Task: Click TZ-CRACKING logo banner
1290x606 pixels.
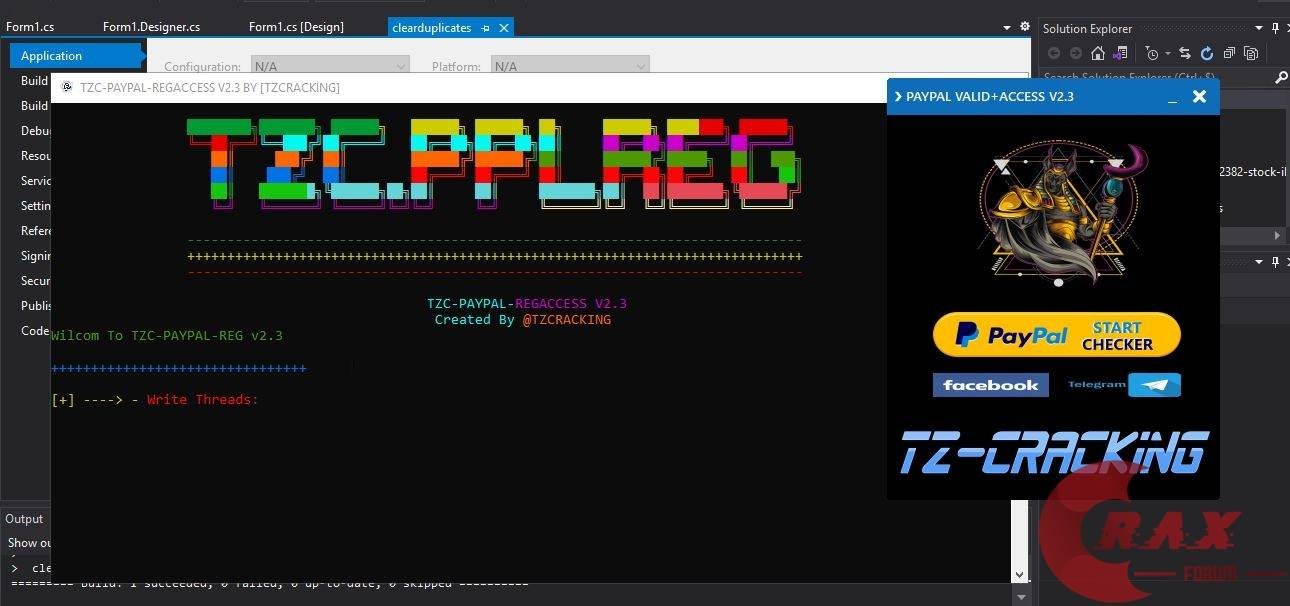Action: click(1054, 453)
